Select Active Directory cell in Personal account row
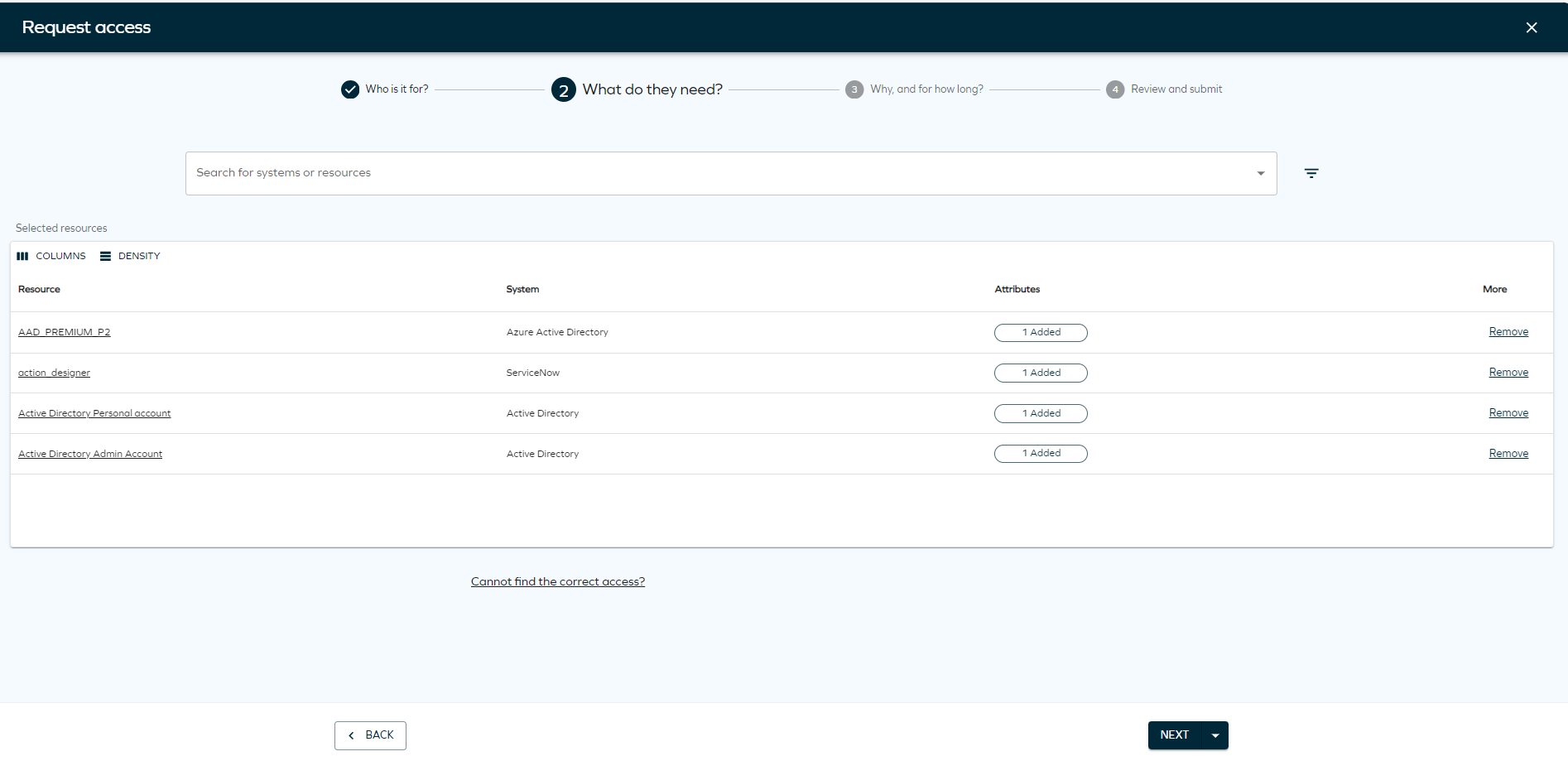The image size is (1568, 761). 542,413
